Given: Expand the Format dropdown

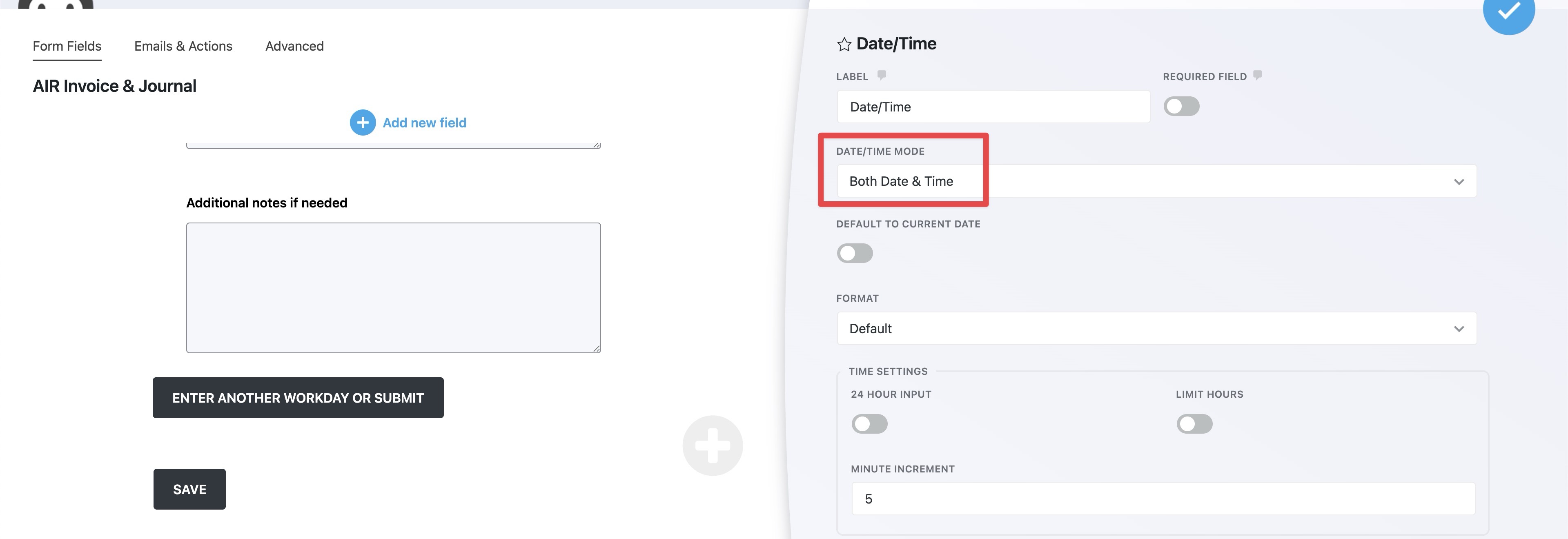Looking at the screenshot, I should (1156, 329).
